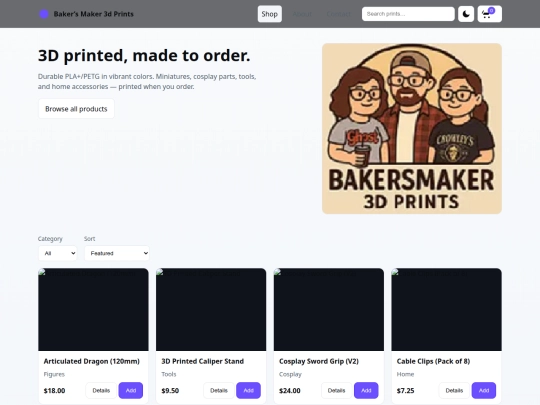Click the Cable Clips (Pack of 8) title
540x405 pixels.
coord(433,361)
